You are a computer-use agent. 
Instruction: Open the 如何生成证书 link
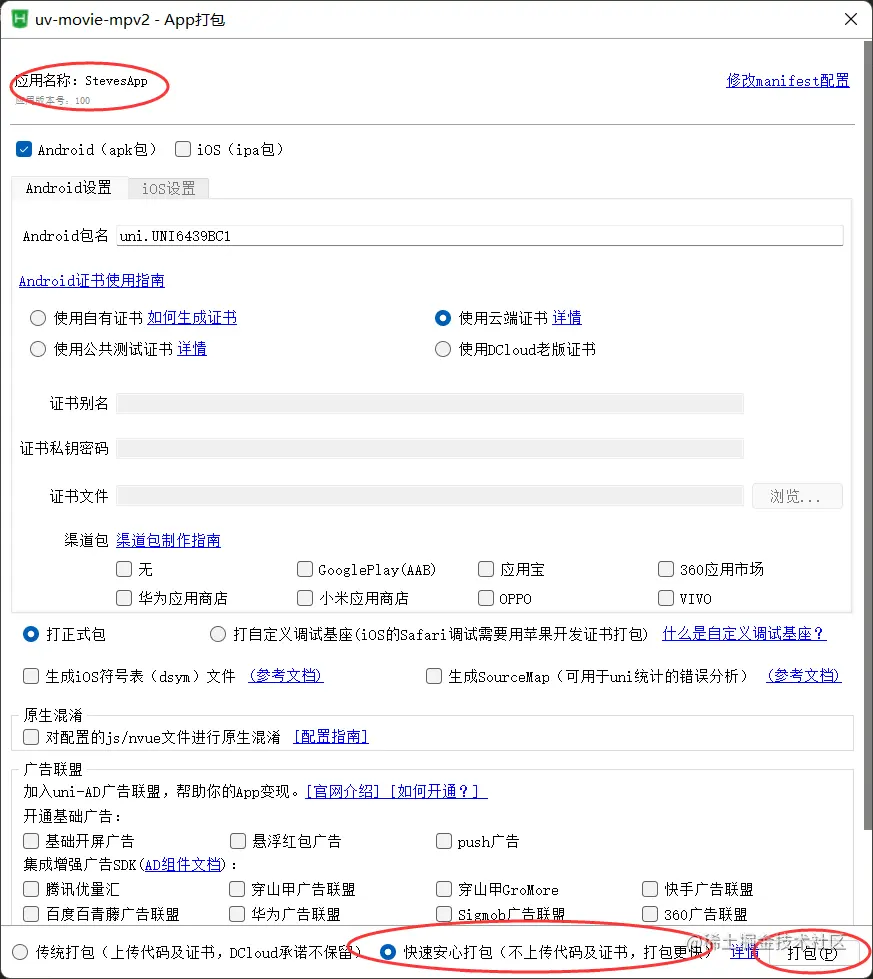pyautogui.click(x=192, y=318)
